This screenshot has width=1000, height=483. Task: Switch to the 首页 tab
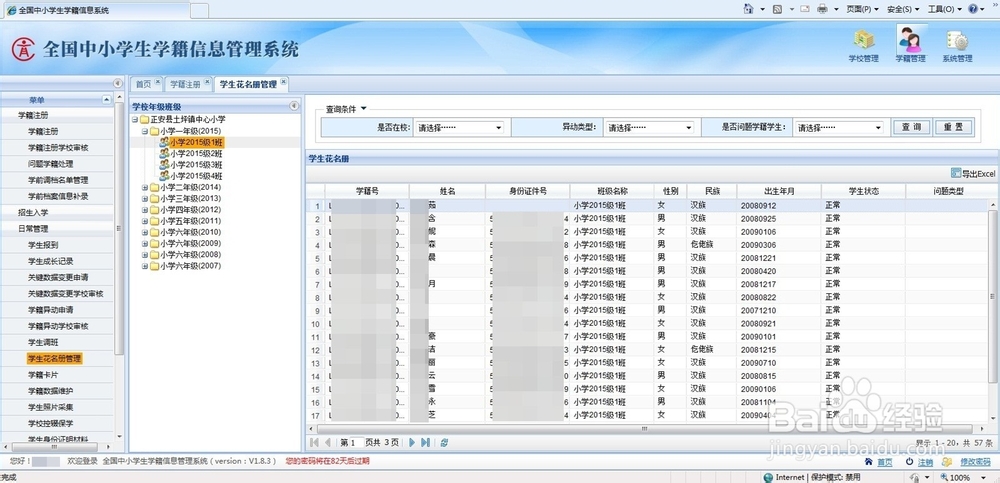pyautogui.click(x=143, y=84)
